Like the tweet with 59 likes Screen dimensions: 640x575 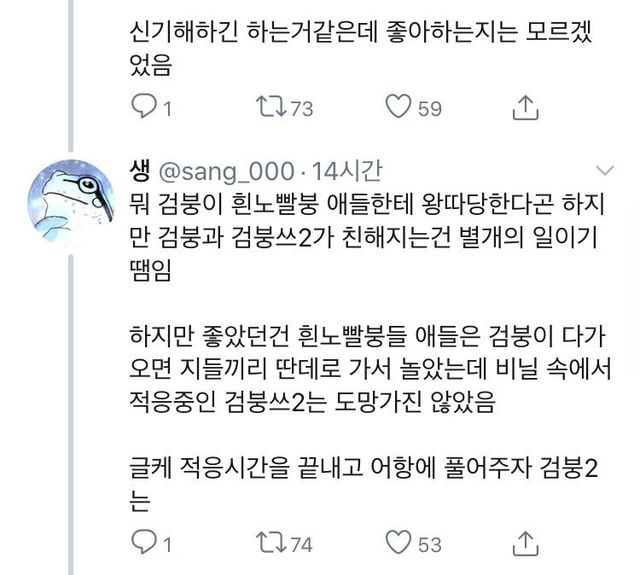[x=399, y=106]
